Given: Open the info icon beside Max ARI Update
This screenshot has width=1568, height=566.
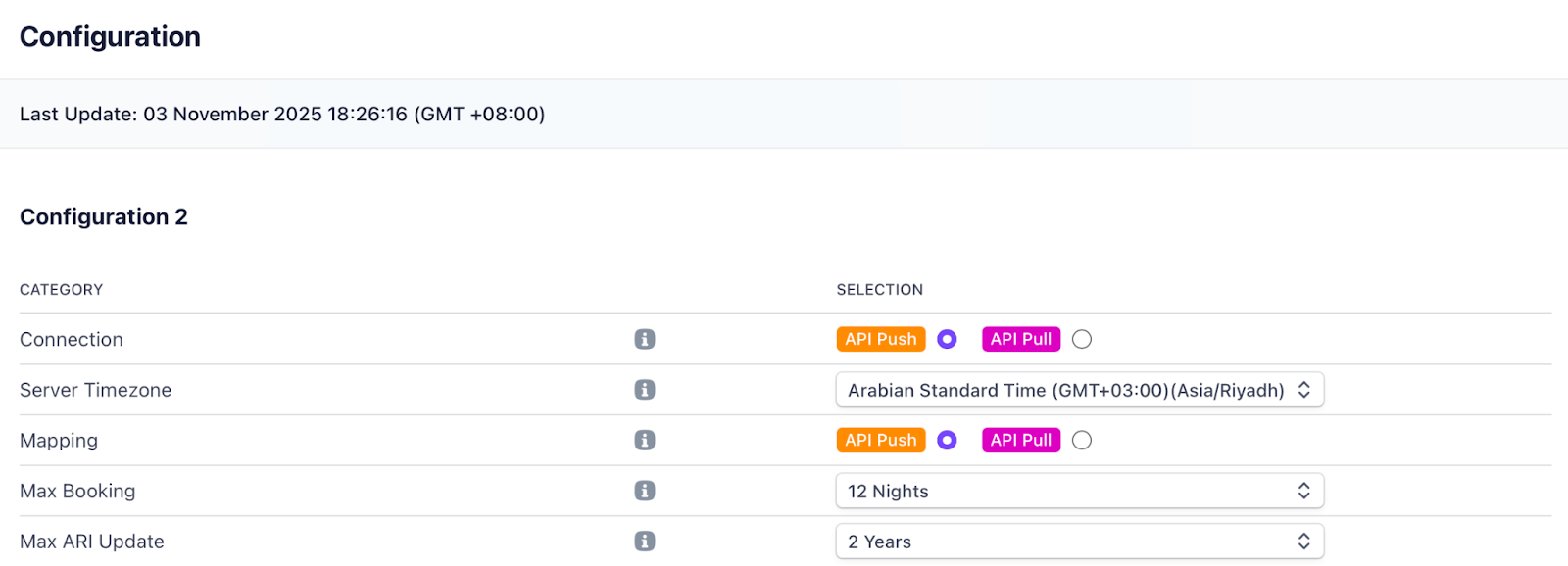Looking at the screenshot, I should 644,542.
